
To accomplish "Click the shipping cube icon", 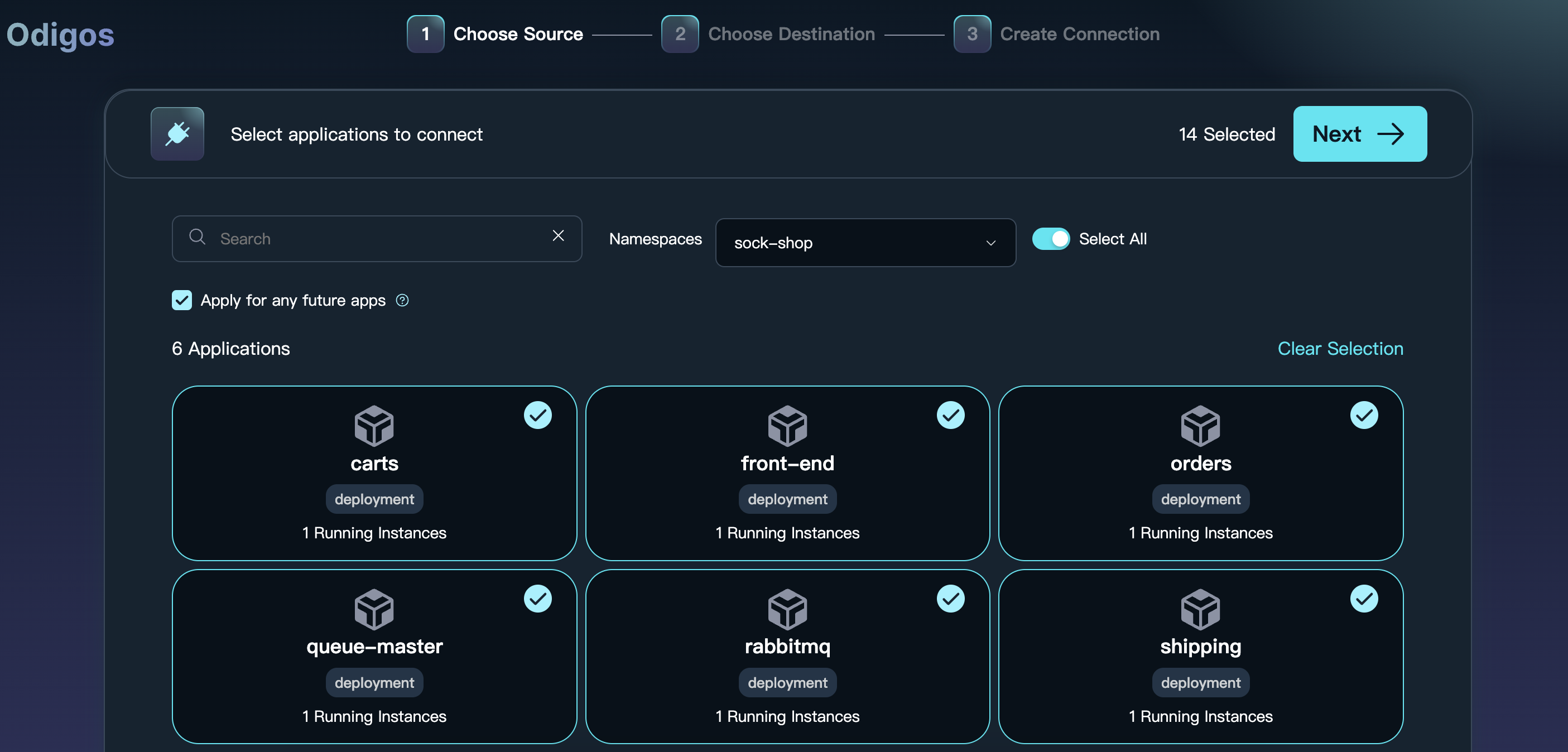I will point(1200,609).
